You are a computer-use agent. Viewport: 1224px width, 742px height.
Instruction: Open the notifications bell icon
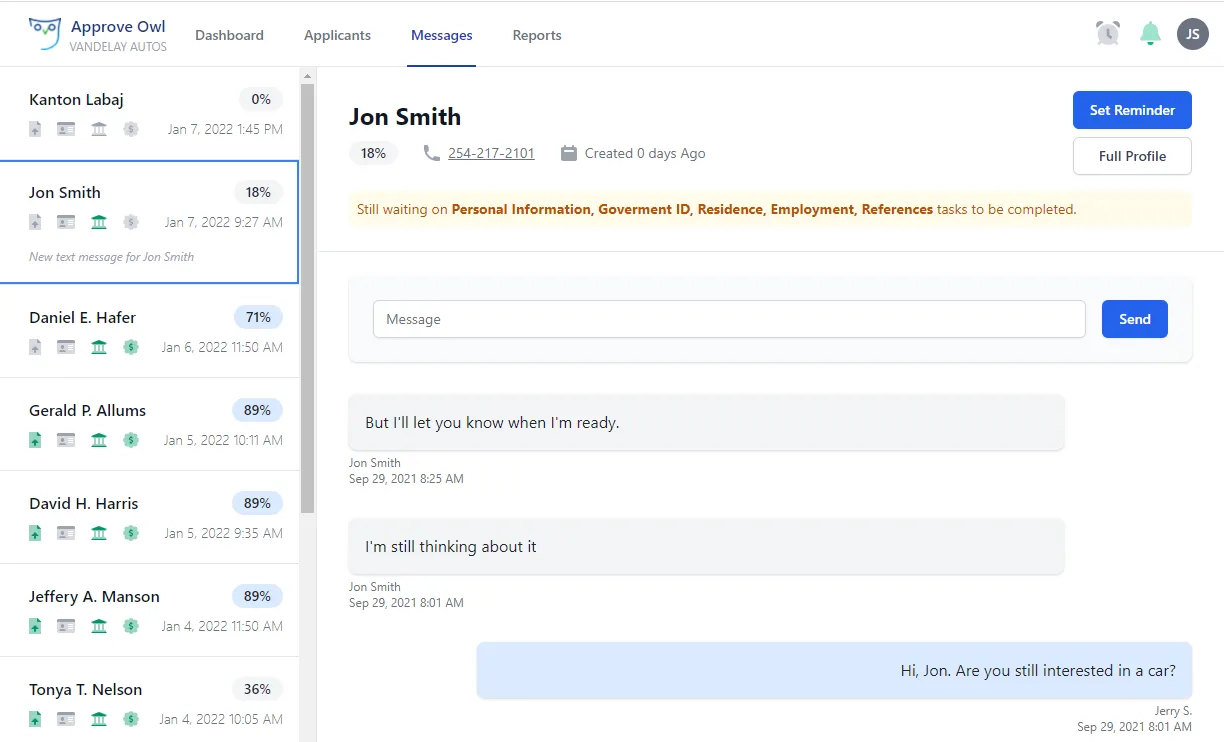pos(1150,34)
